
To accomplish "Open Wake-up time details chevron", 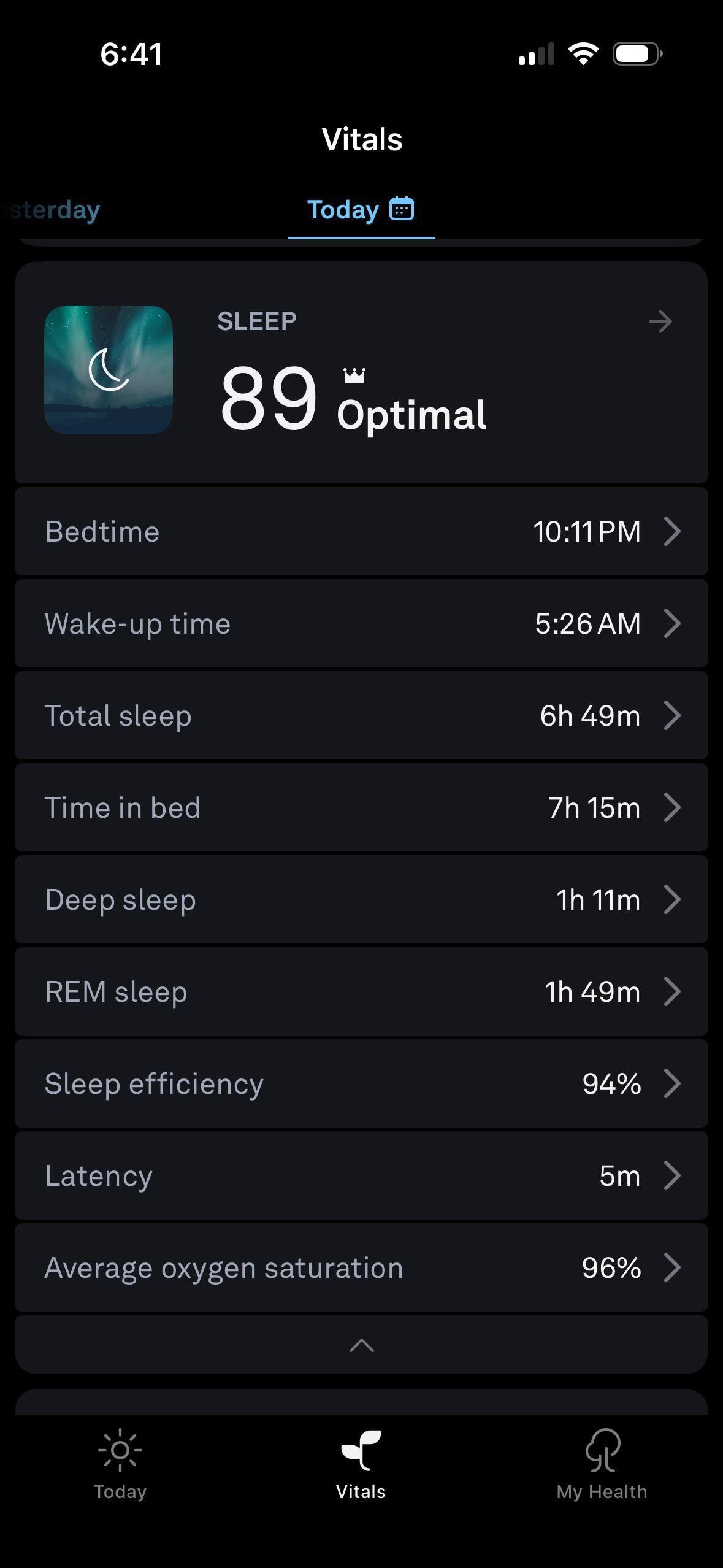I will [672, 623].
